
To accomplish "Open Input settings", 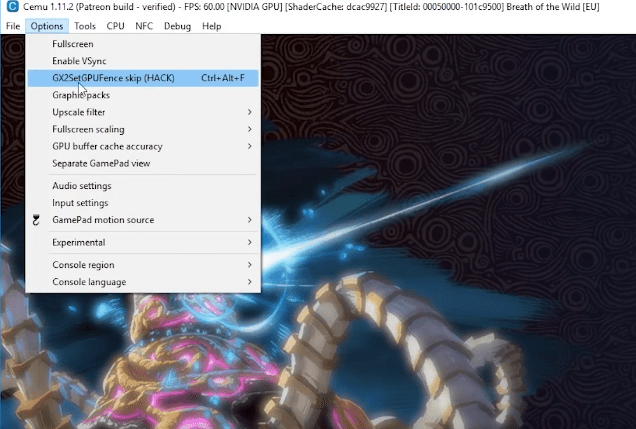I will pos(80,203).
